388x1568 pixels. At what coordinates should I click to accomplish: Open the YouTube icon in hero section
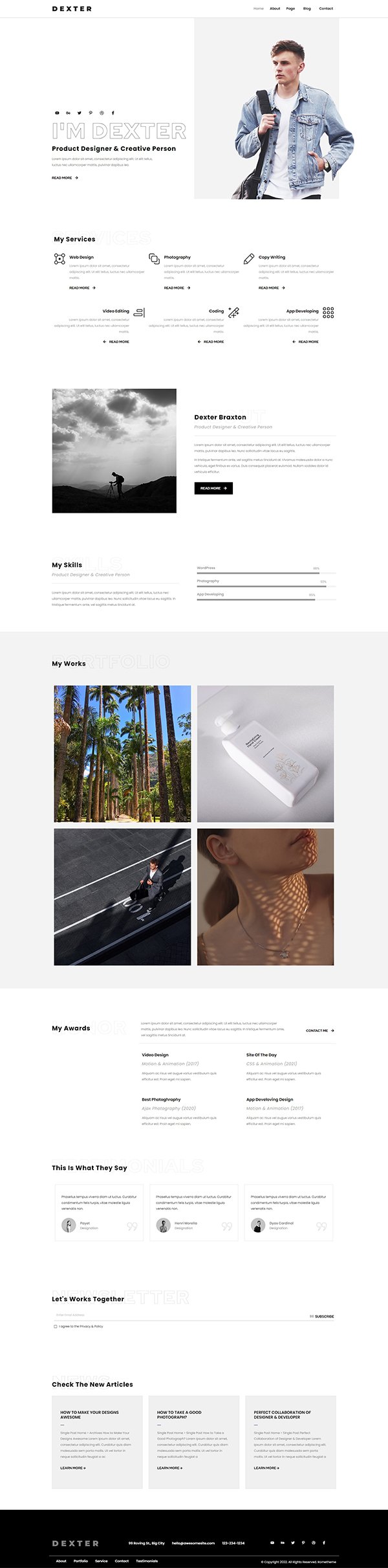[x=57, y=113]
